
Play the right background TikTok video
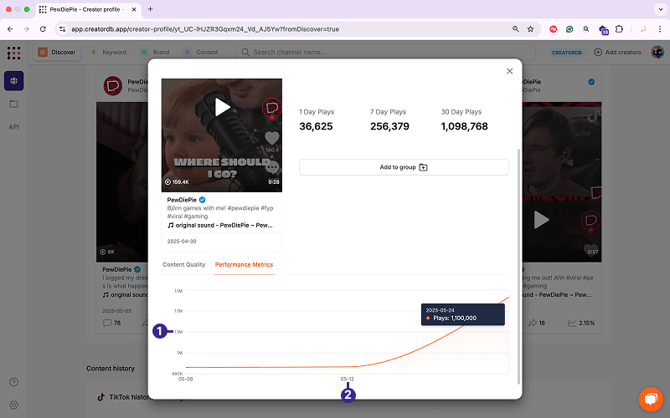click(x=541, y=220)
